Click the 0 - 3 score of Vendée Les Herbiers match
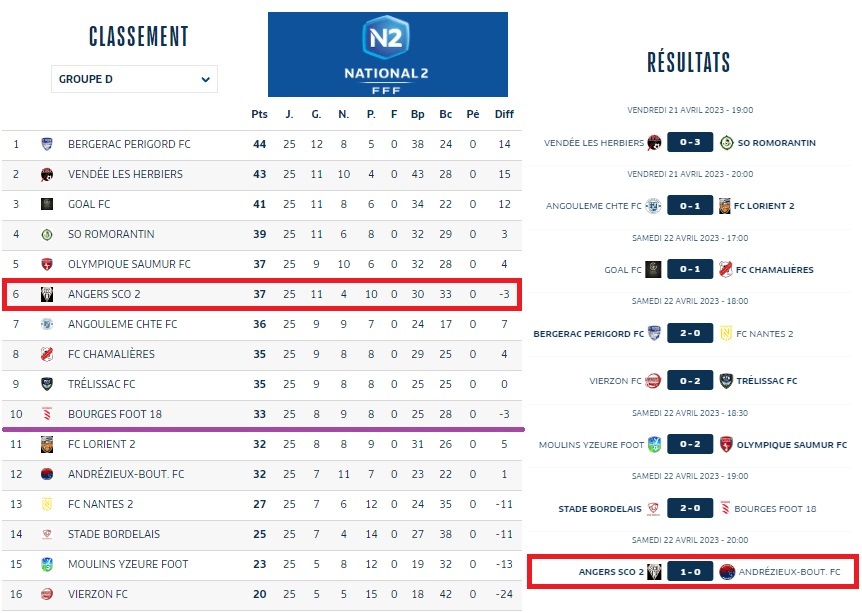862x613 pixels. (690, 143)
